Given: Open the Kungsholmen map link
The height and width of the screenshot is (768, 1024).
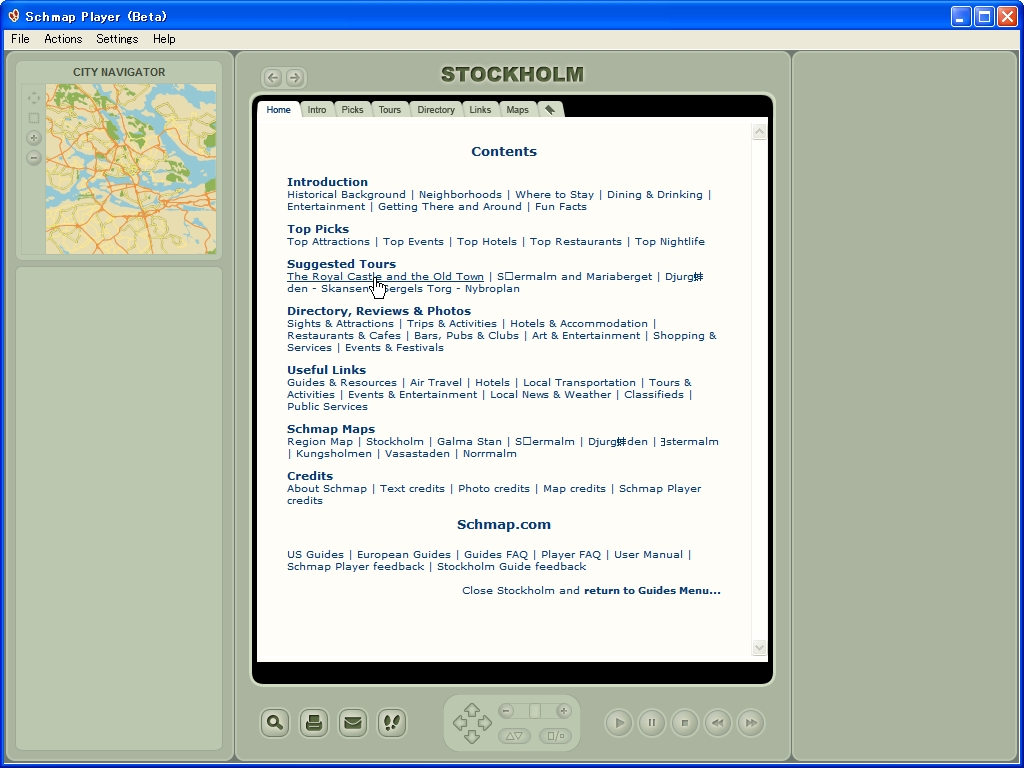Looking at the screenshot, I should coord(334,454).
